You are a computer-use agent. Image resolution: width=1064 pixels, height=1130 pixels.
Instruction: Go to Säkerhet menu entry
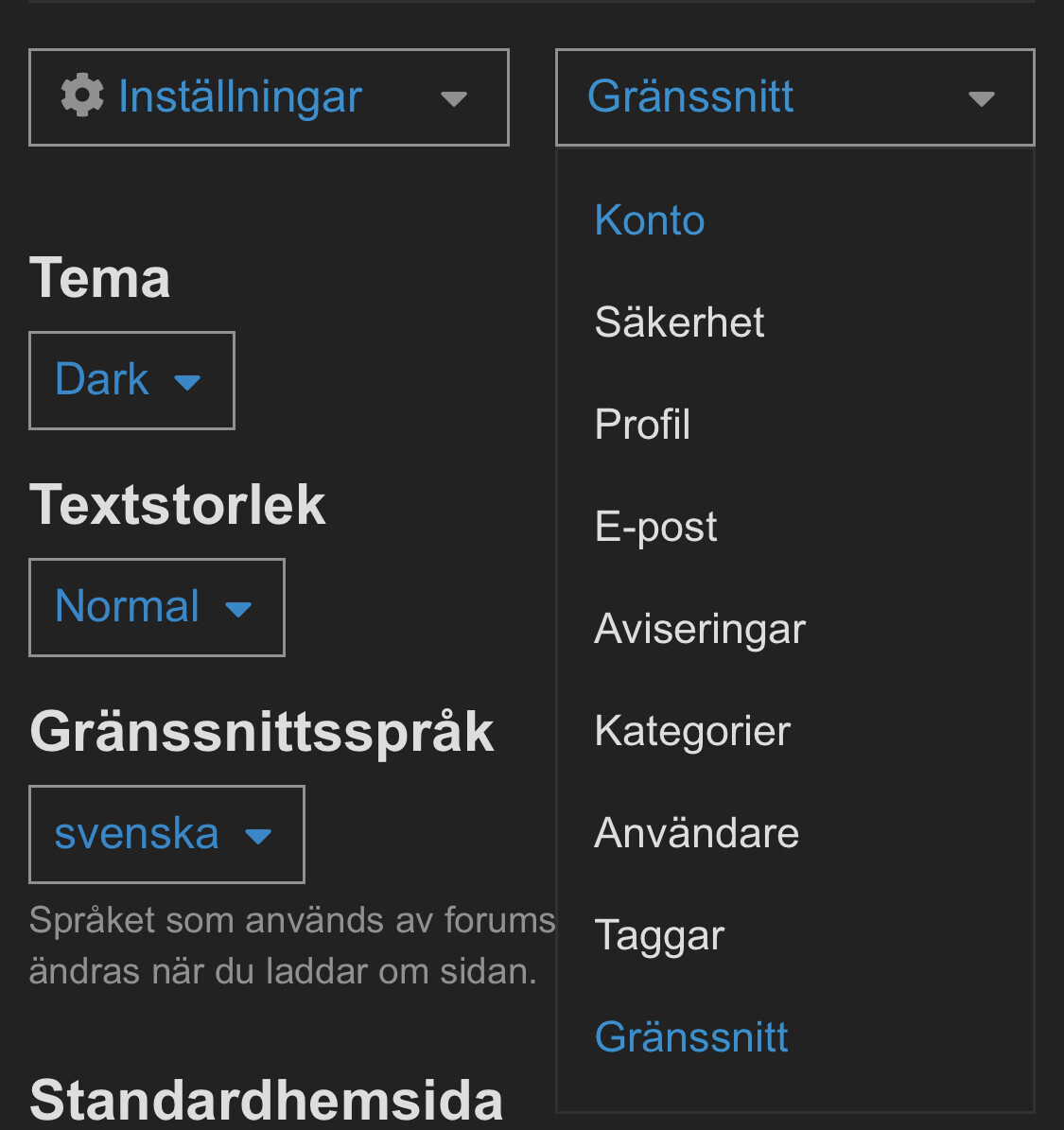click(679, 322)
